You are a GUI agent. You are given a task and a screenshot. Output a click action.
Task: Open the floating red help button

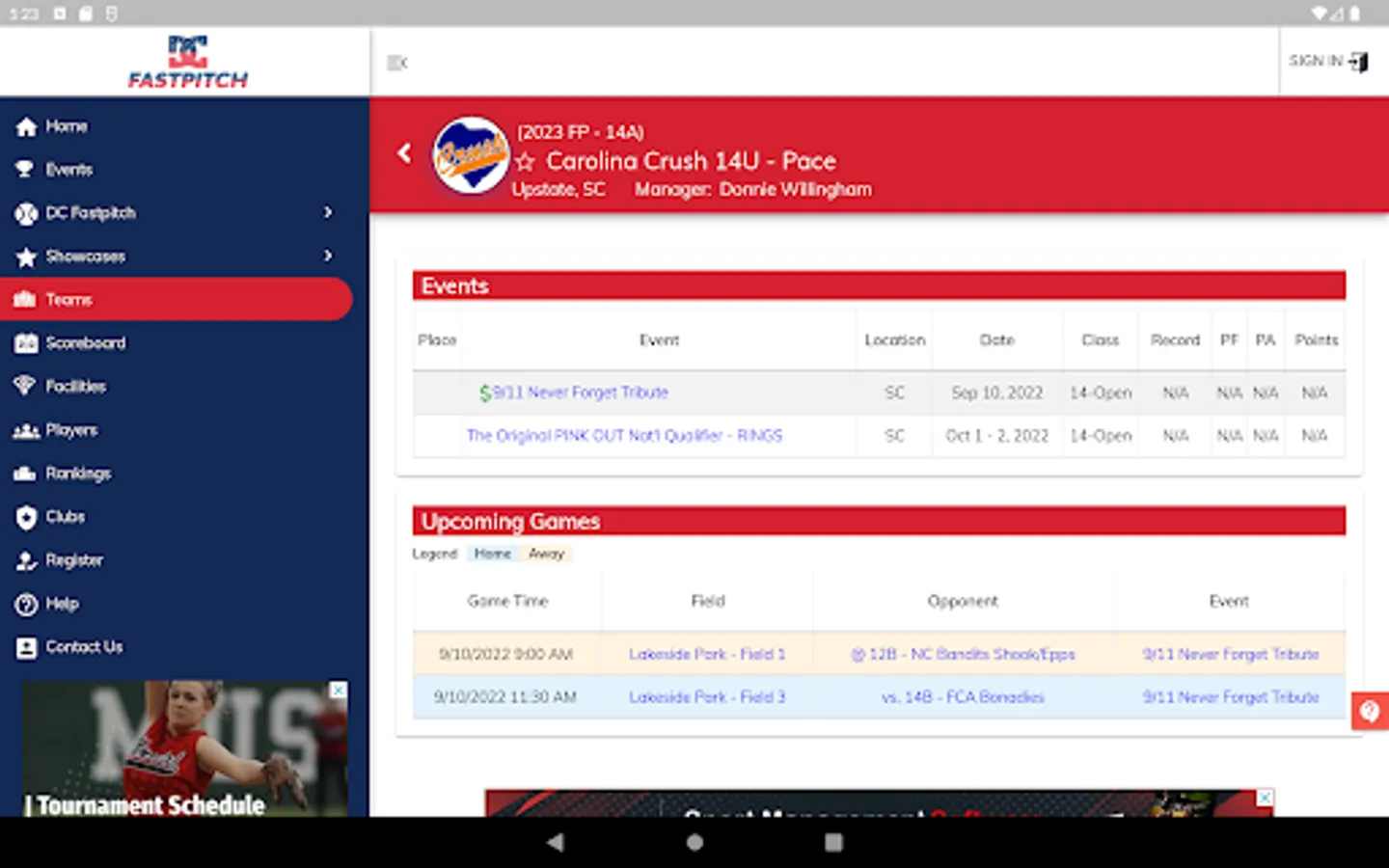(1370, 712)
